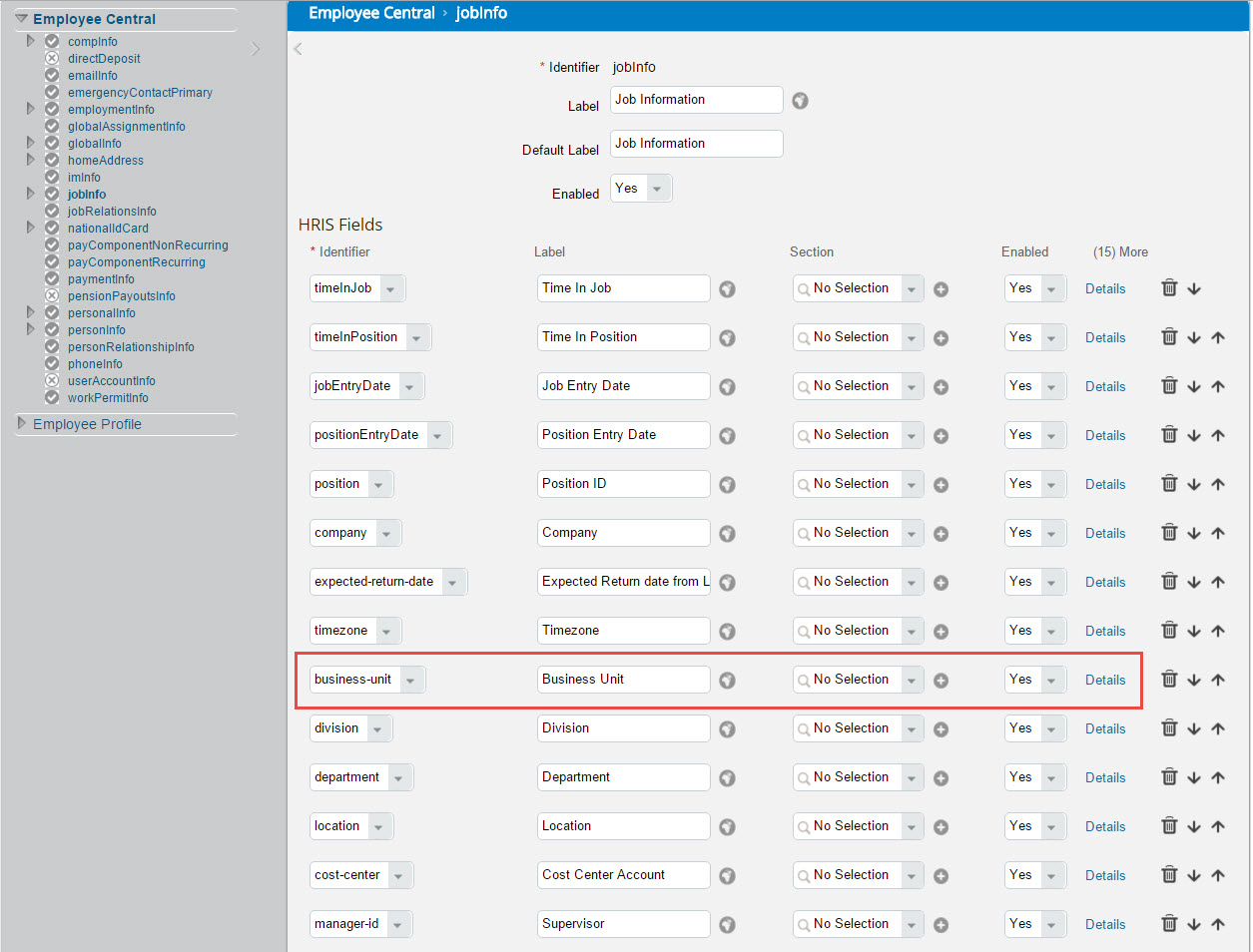Select globalAssignmentInfo in the tree
Screen dimensions: 1253x952
[127, 127]
